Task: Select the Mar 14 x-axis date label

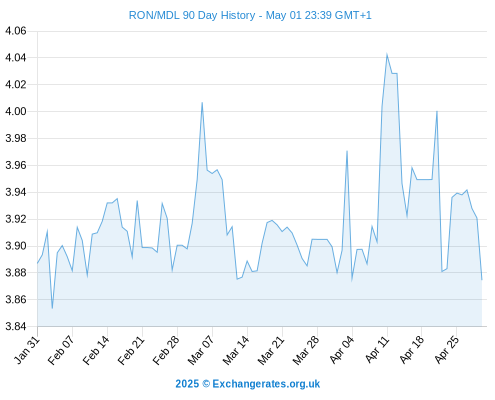Action: [236, 350]
